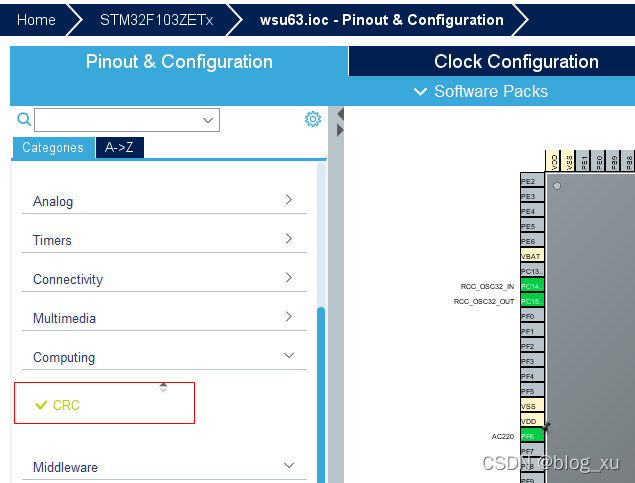Expand the panel with right arrow handle
This screenshot has height=483, width=635.
click(x=340, y=130)
